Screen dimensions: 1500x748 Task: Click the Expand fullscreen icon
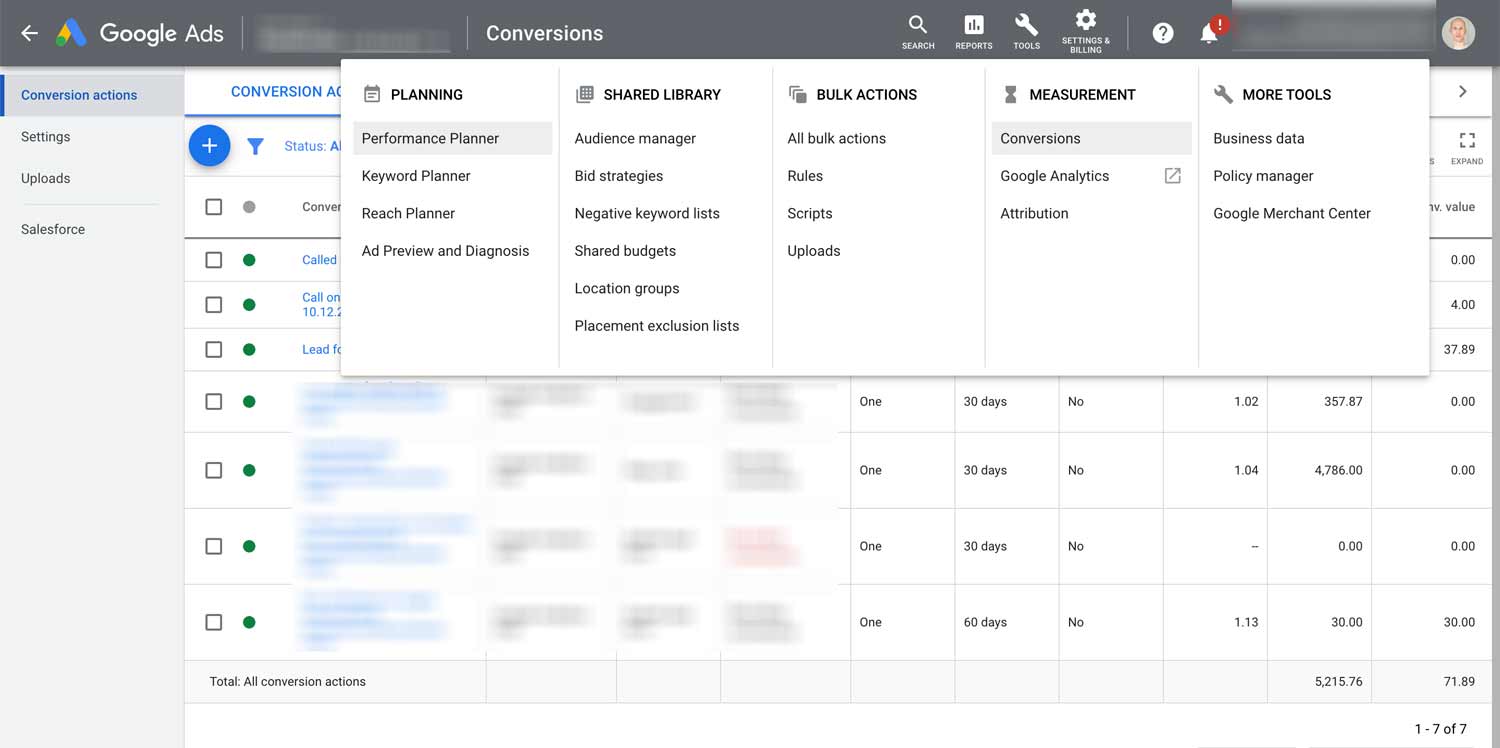pyautogui.click(x=1466, y=145)
